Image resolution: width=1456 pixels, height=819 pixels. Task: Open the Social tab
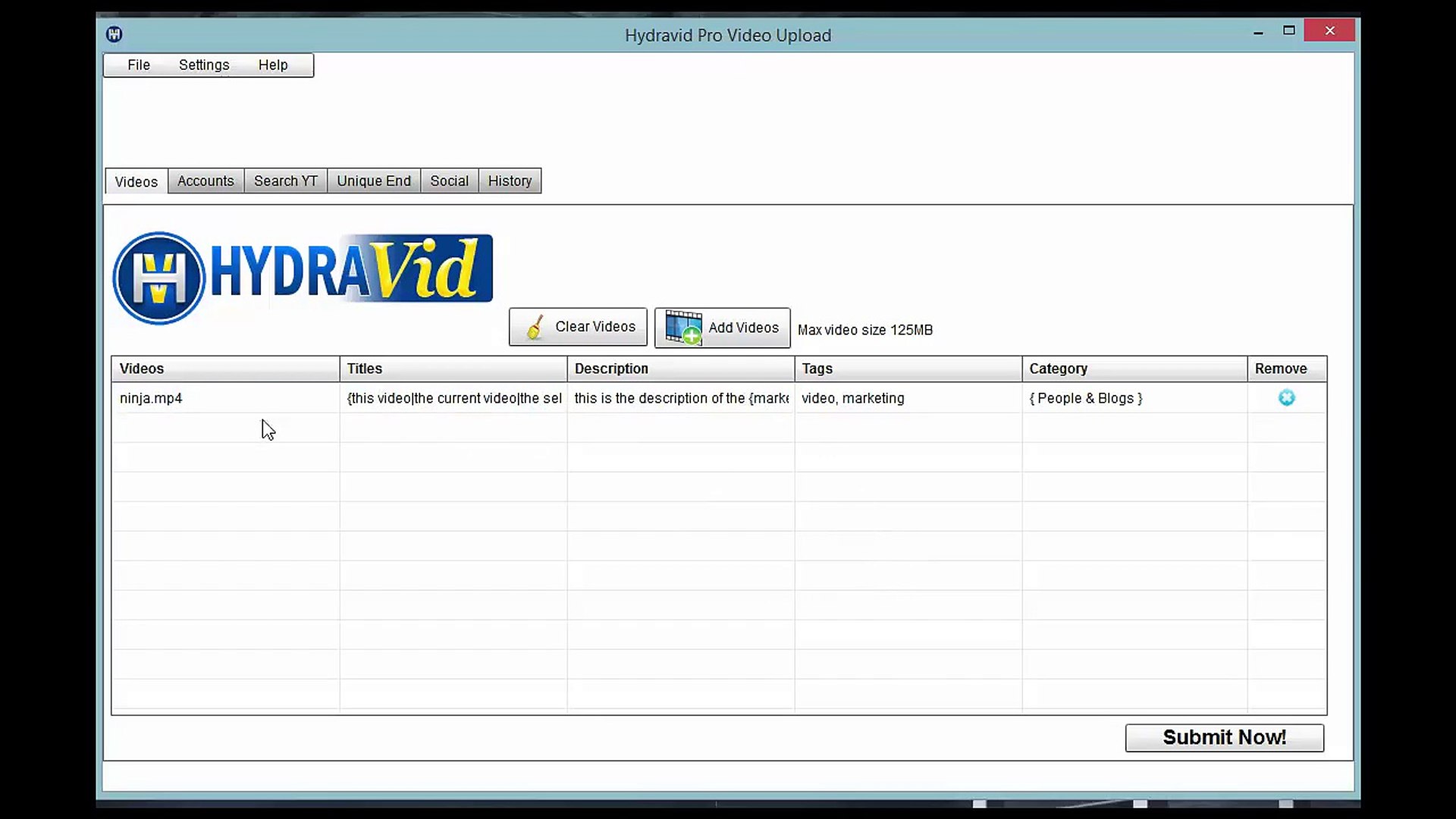click(449, 180)
